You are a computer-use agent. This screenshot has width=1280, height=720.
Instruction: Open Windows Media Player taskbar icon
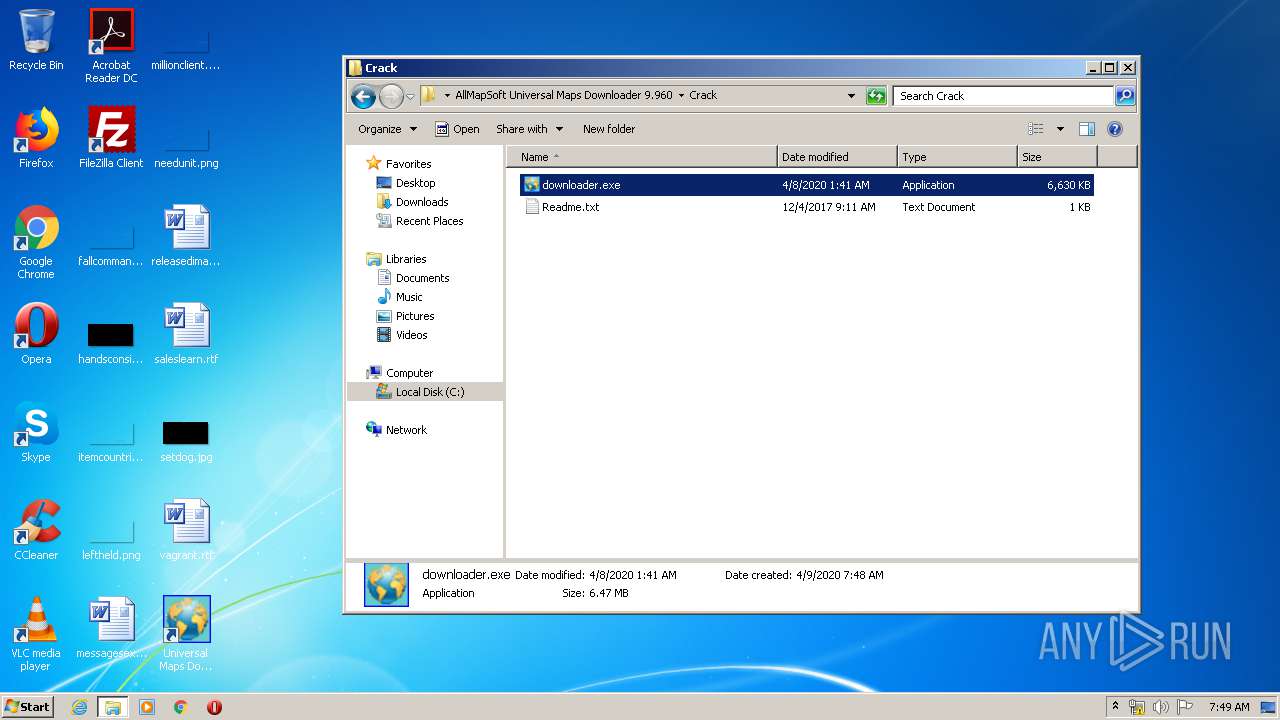147,707
